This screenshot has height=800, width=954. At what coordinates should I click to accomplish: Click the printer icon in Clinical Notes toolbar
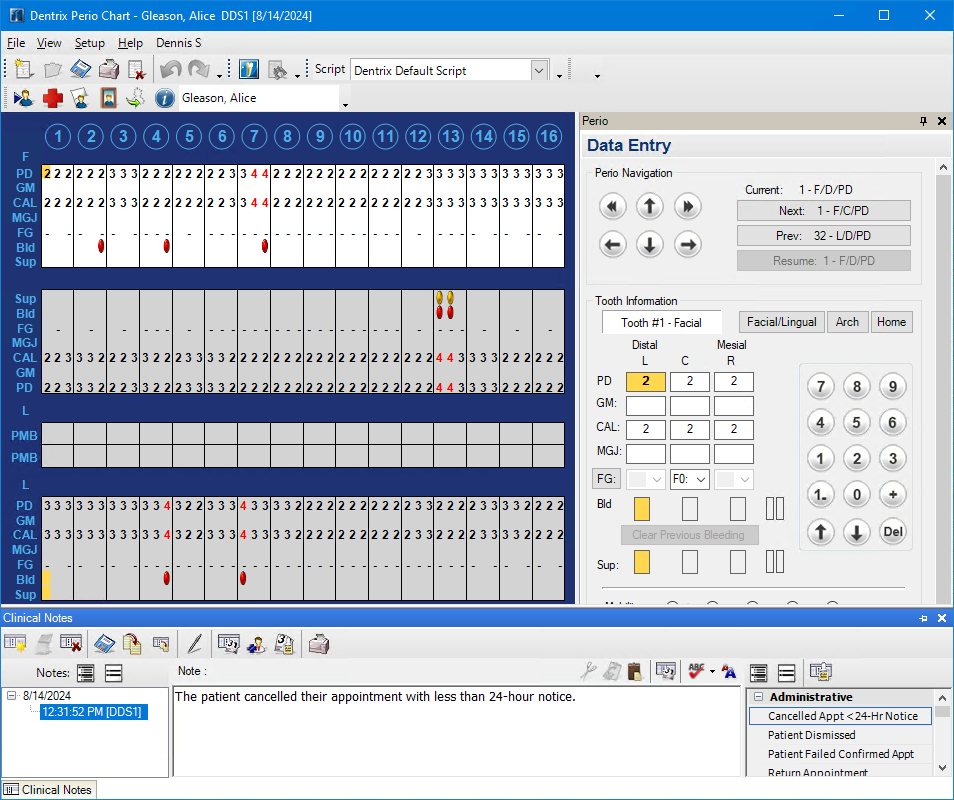(x=318, y=644)
